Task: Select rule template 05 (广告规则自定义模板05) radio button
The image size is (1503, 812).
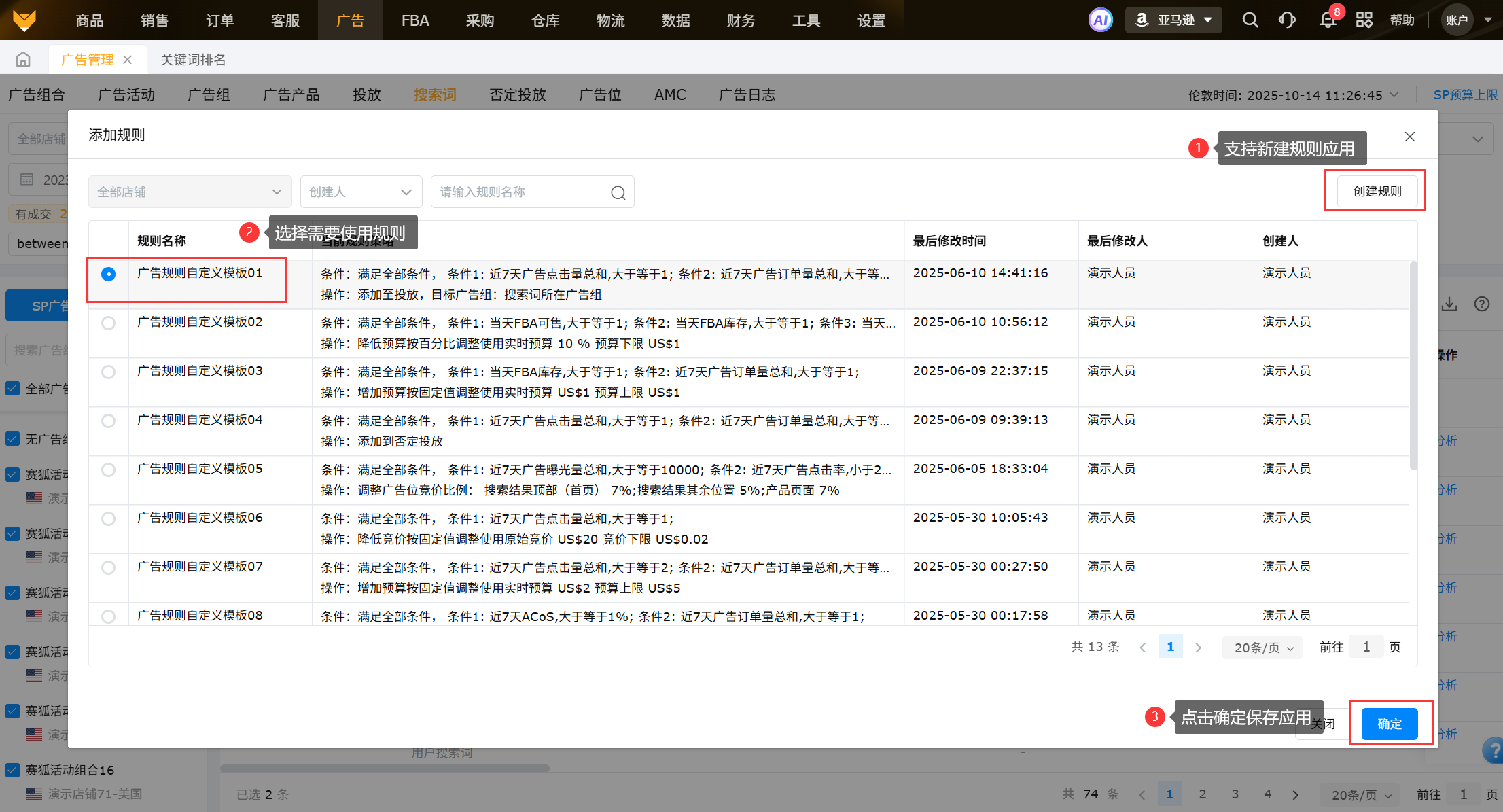Action: point(108,470)
